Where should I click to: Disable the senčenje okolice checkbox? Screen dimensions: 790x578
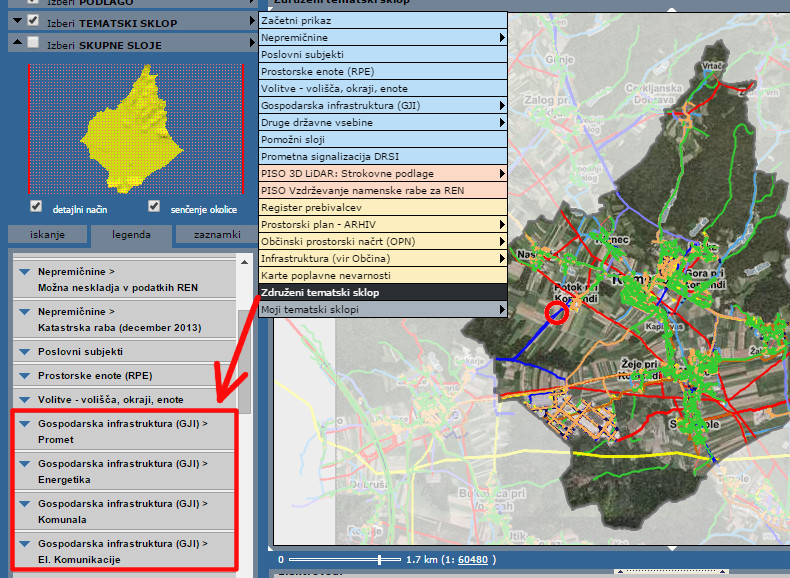154,207
